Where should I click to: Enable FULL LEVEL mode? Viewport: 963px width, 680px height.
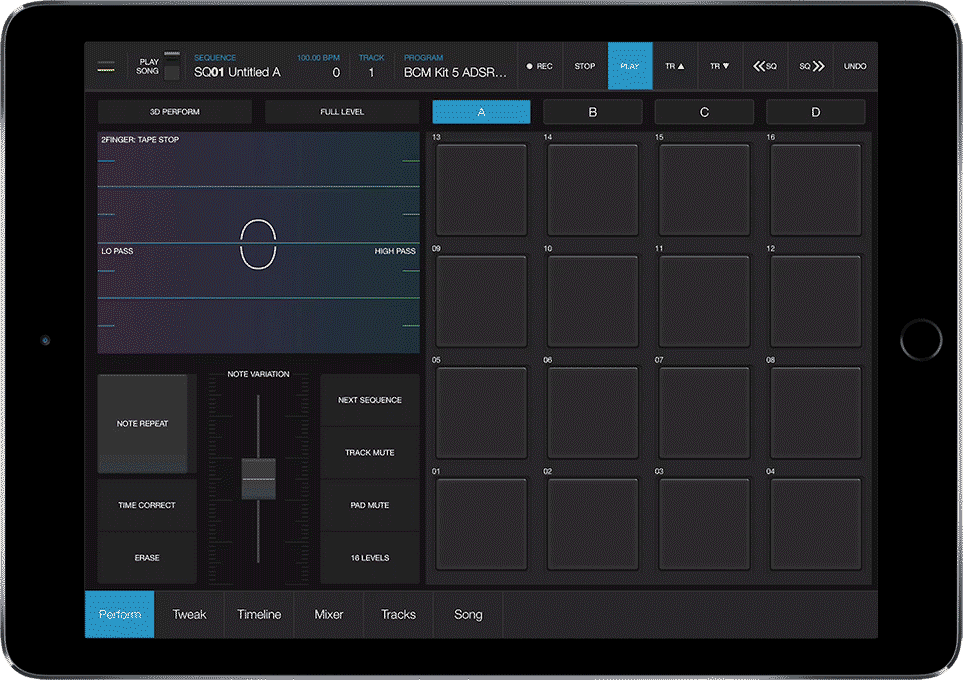pyautogui.click(x=342, y=112)
